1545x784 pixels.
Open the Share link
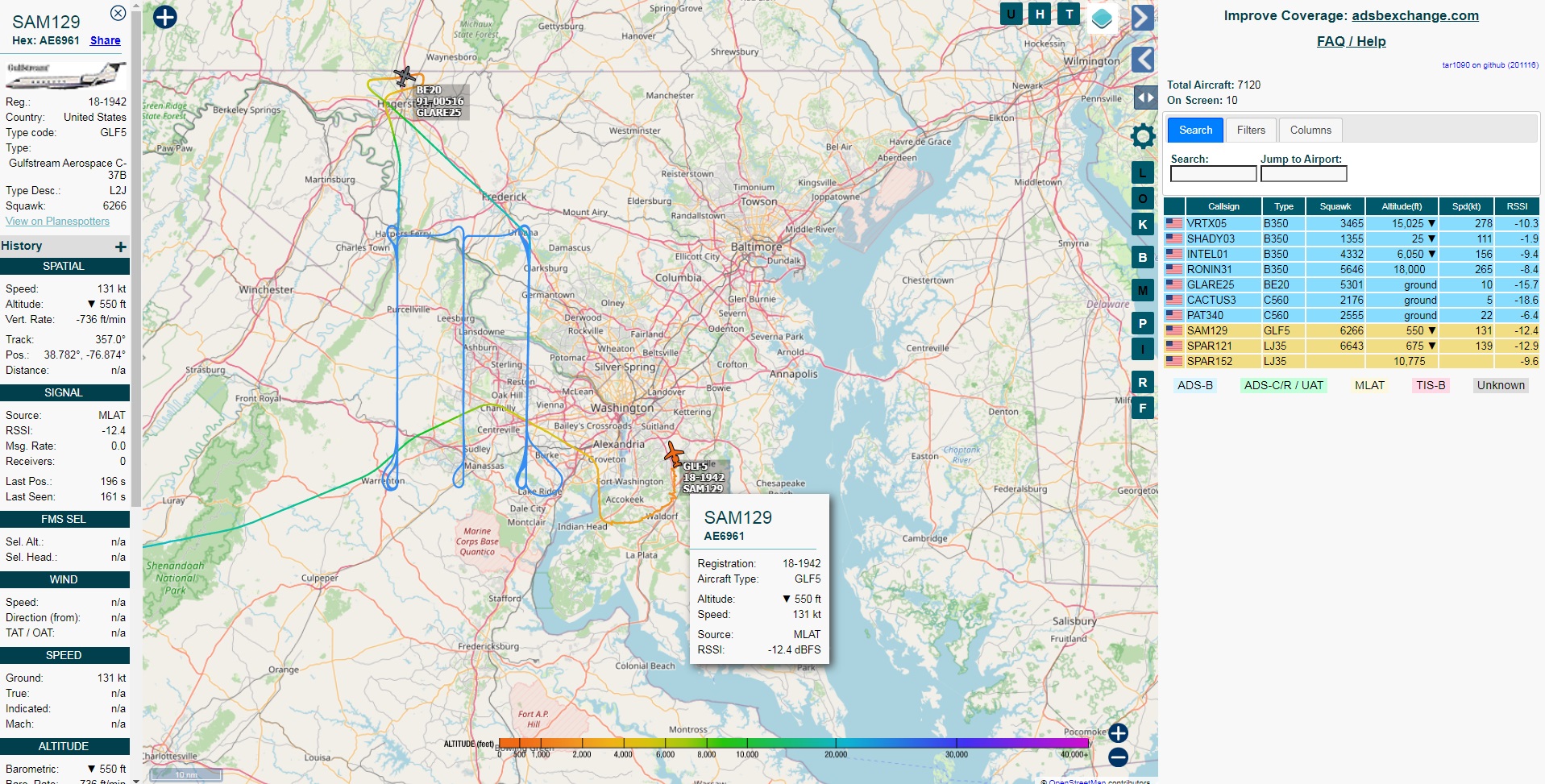pyautogui.click(x=106, y=40)
